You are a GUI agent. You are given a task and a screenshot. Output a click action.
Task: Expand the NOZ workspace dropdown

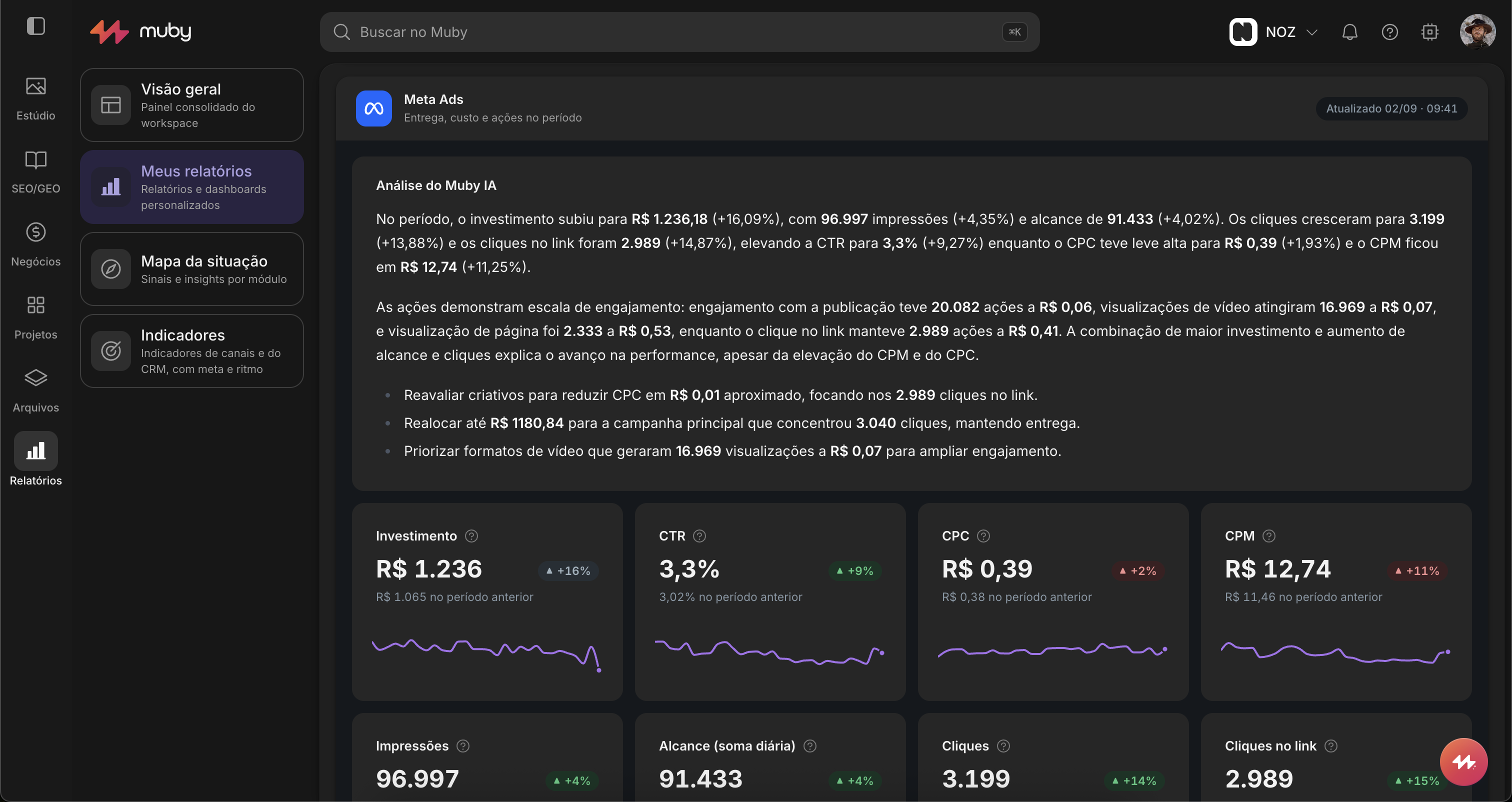coord(1312,31)
